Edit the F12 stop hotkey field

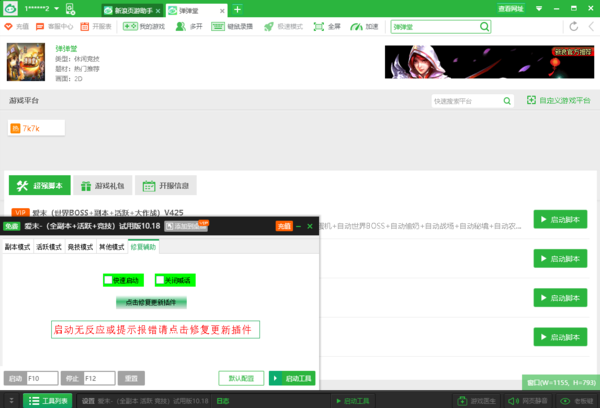[99, 378]
